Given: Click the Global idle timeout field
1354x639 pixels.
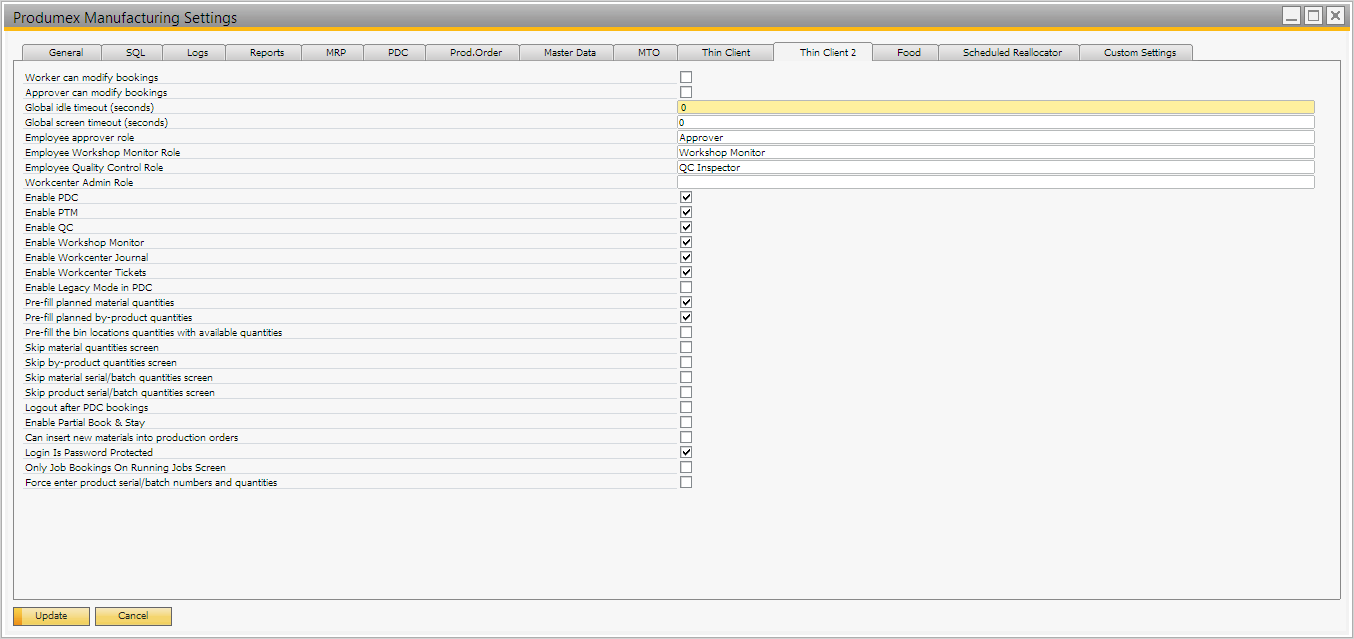Looking at the screenshot, I should click(995, 107).
